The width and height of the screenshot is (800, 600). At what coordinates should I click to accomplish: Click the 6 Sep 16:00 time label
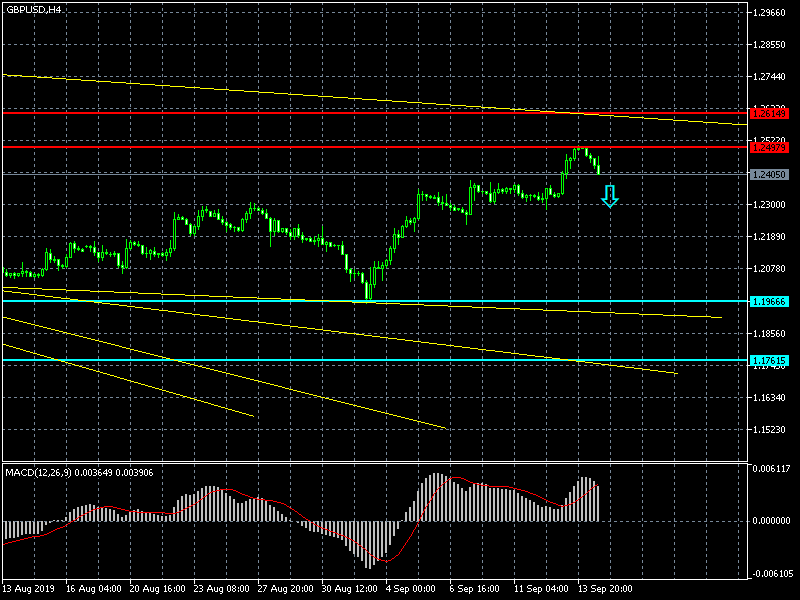pyautogui.click(x=474, y=589)
